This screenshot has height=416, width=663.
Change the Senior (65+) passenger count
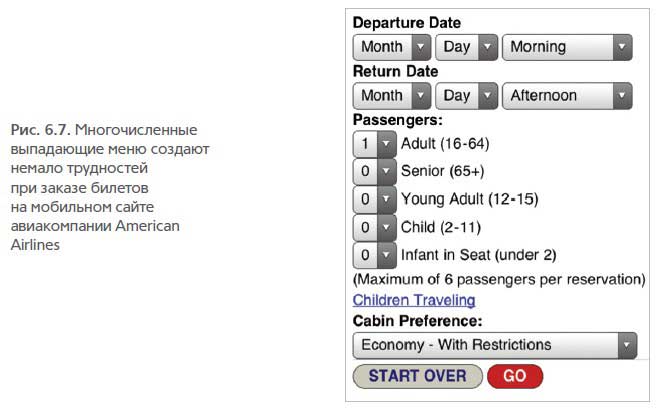[x=375, y=172]
